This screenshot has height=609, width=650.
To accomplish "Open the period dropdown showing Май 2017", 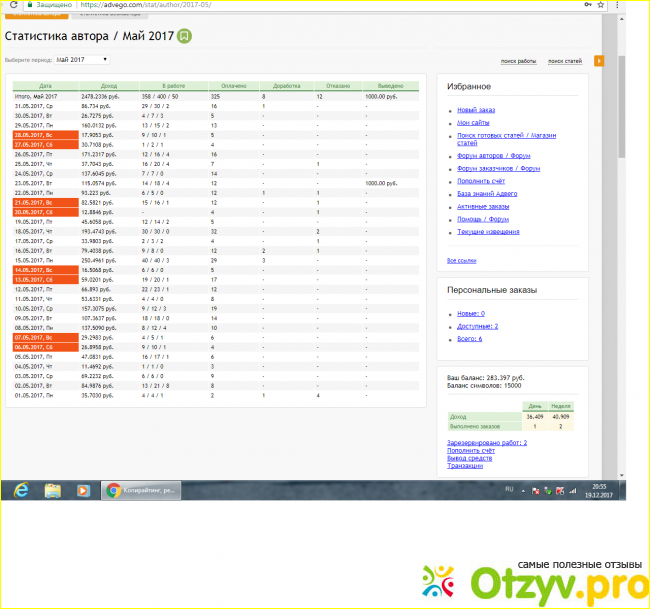I will 82,60.
